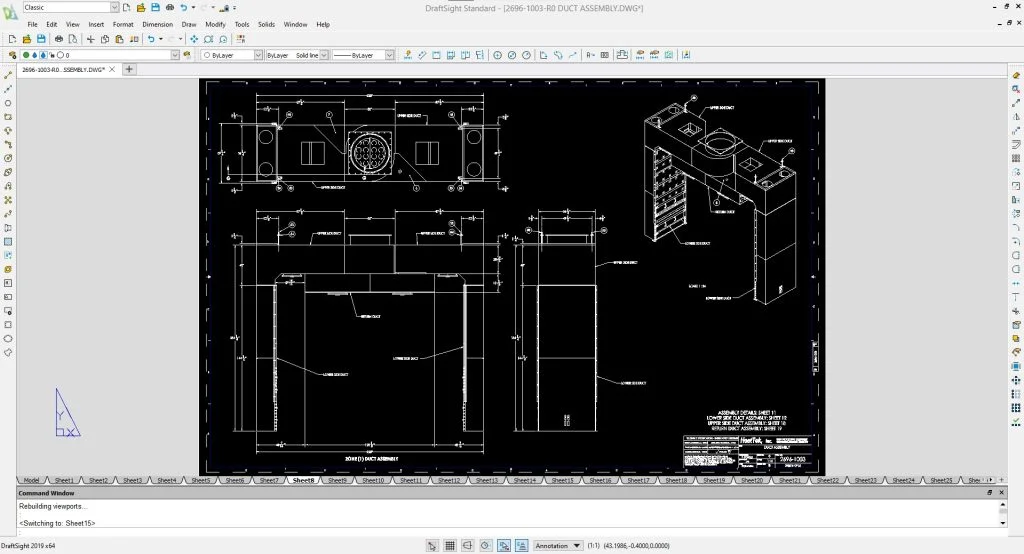Toggle Snap mode in the status bar
The width and height of the screenshot is (1024, 554).
pos(431,546)
